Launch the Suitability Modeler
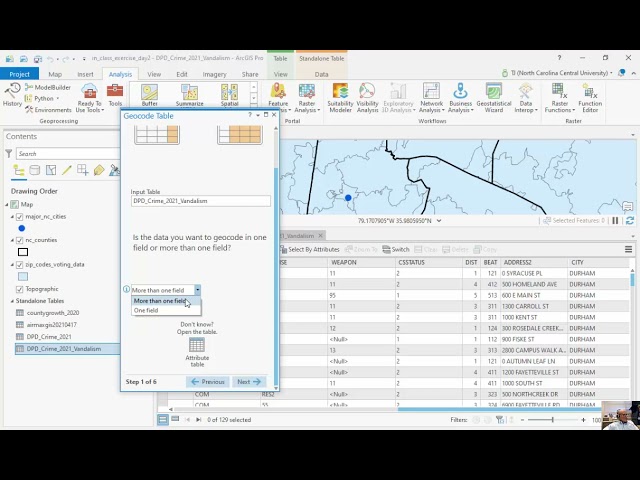Image resolution: width=640 pixels, height=480 pixels. [340, 98]
